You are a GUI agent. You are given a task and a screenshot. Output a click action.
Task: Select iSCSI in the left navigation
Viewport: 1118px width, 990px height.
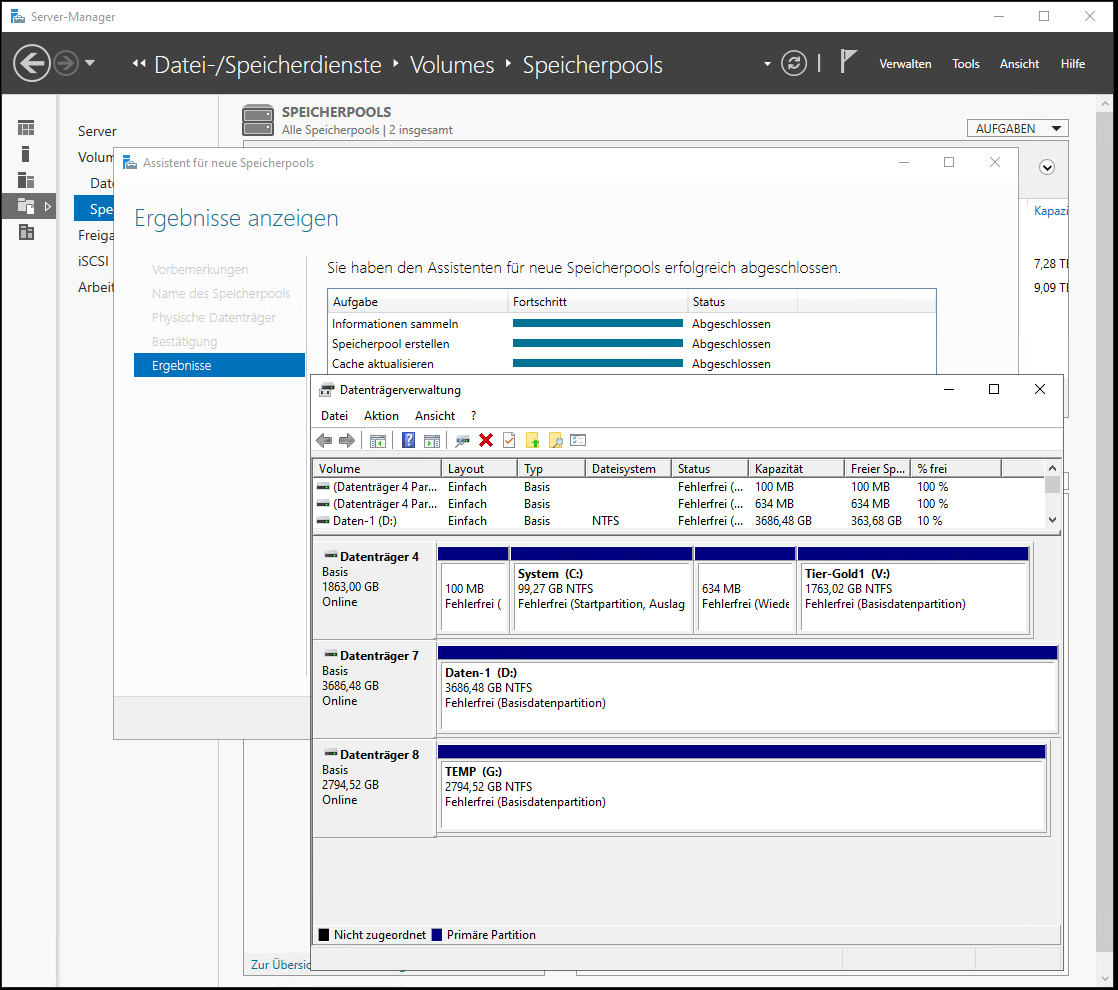click(93, 261)
